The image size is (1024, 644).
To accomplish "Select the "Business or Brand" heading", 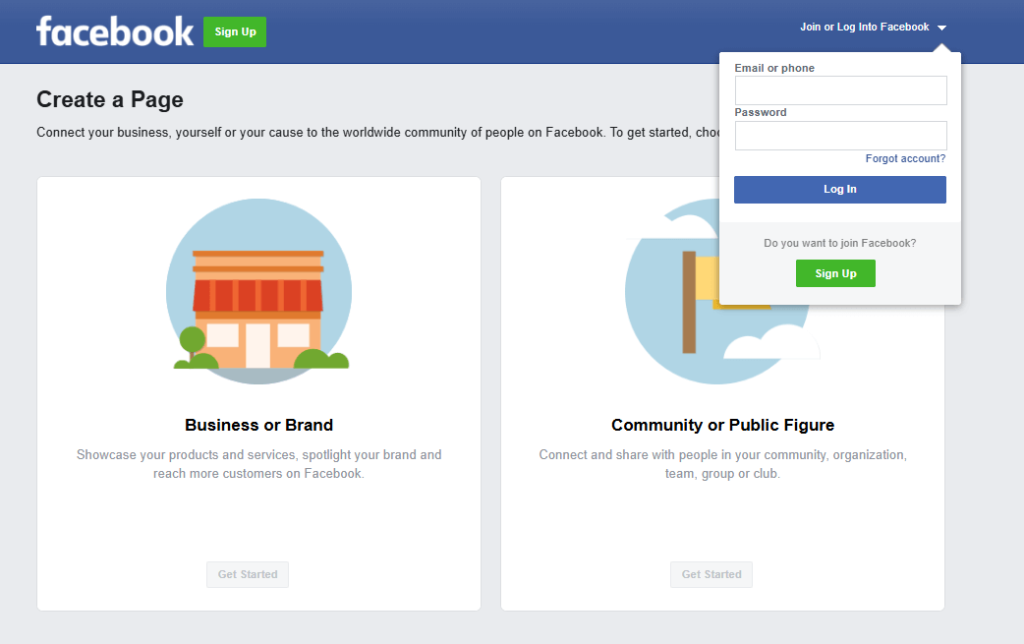I will 259,425.
